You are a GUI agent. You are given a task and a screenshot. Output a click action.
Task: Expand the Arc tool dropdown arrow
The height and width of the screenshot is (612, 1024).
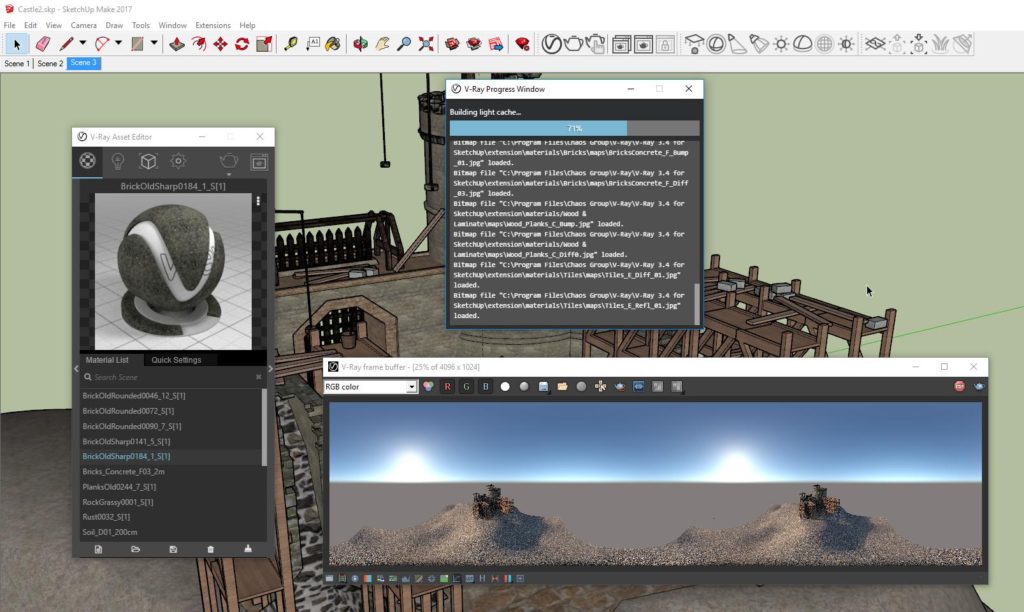pyautogui.click(x=119, y=43)
